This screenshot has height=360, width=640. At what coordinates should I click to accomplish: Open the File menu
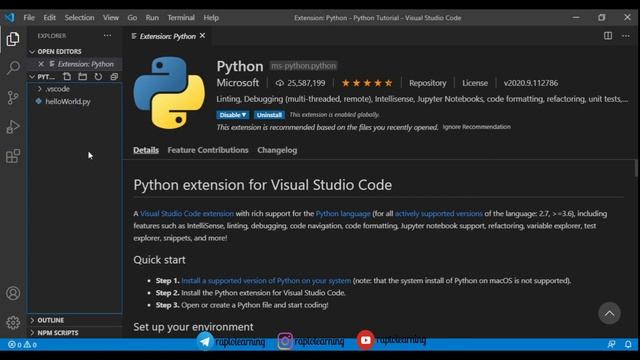click(29, 18)
